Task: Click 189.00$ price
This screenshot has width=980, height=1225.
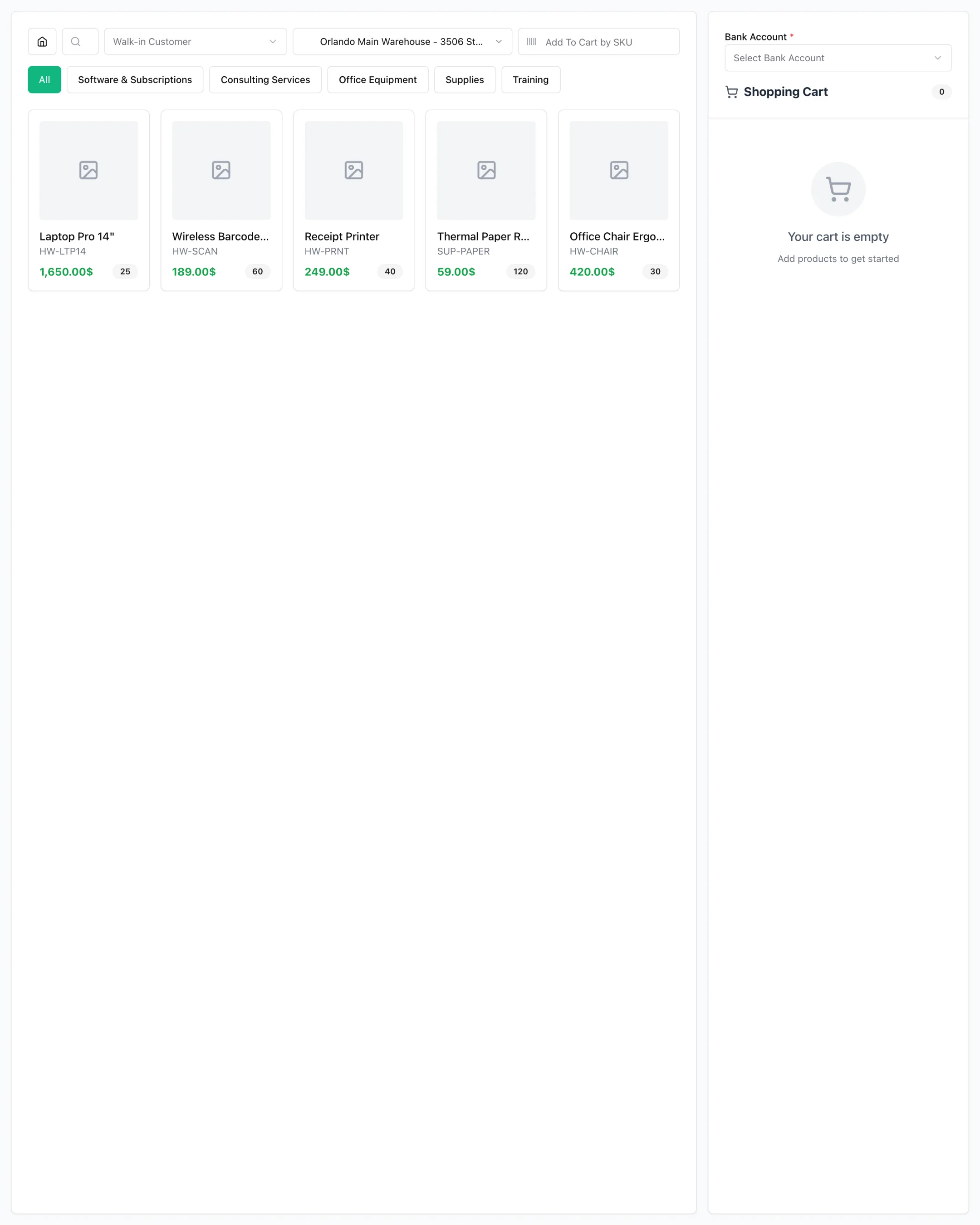Action: coord(194,272)
